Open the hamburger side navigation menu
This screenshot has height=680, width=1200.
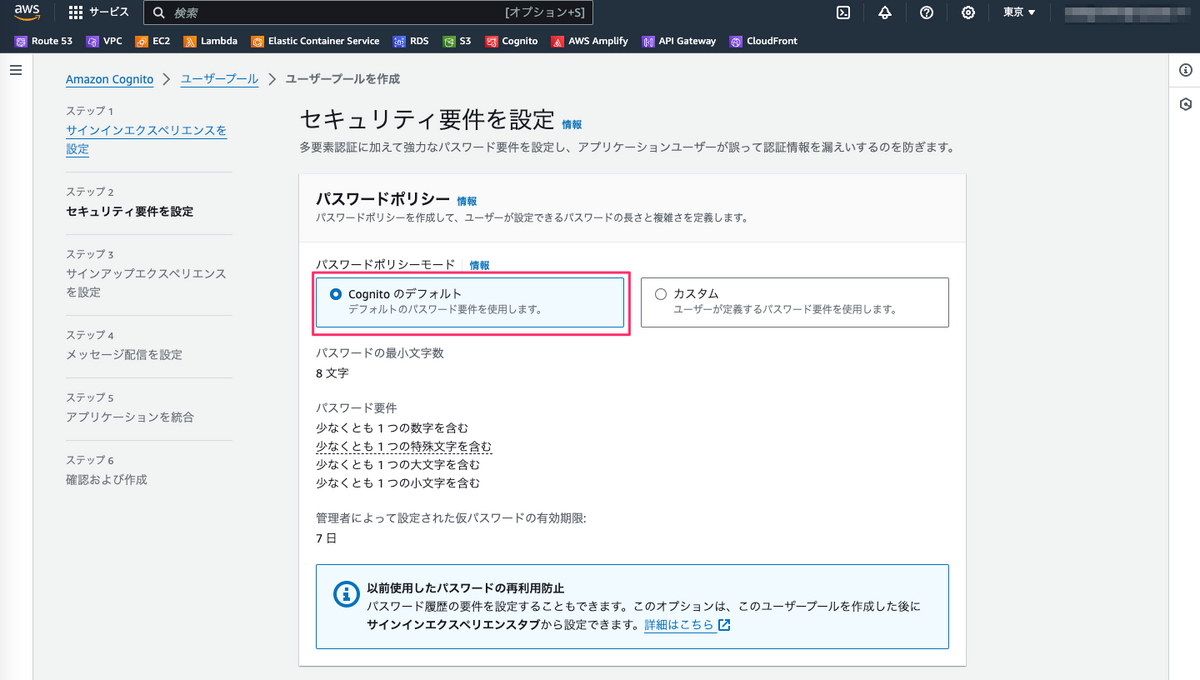pyautogui.click(x=16, y=70)
